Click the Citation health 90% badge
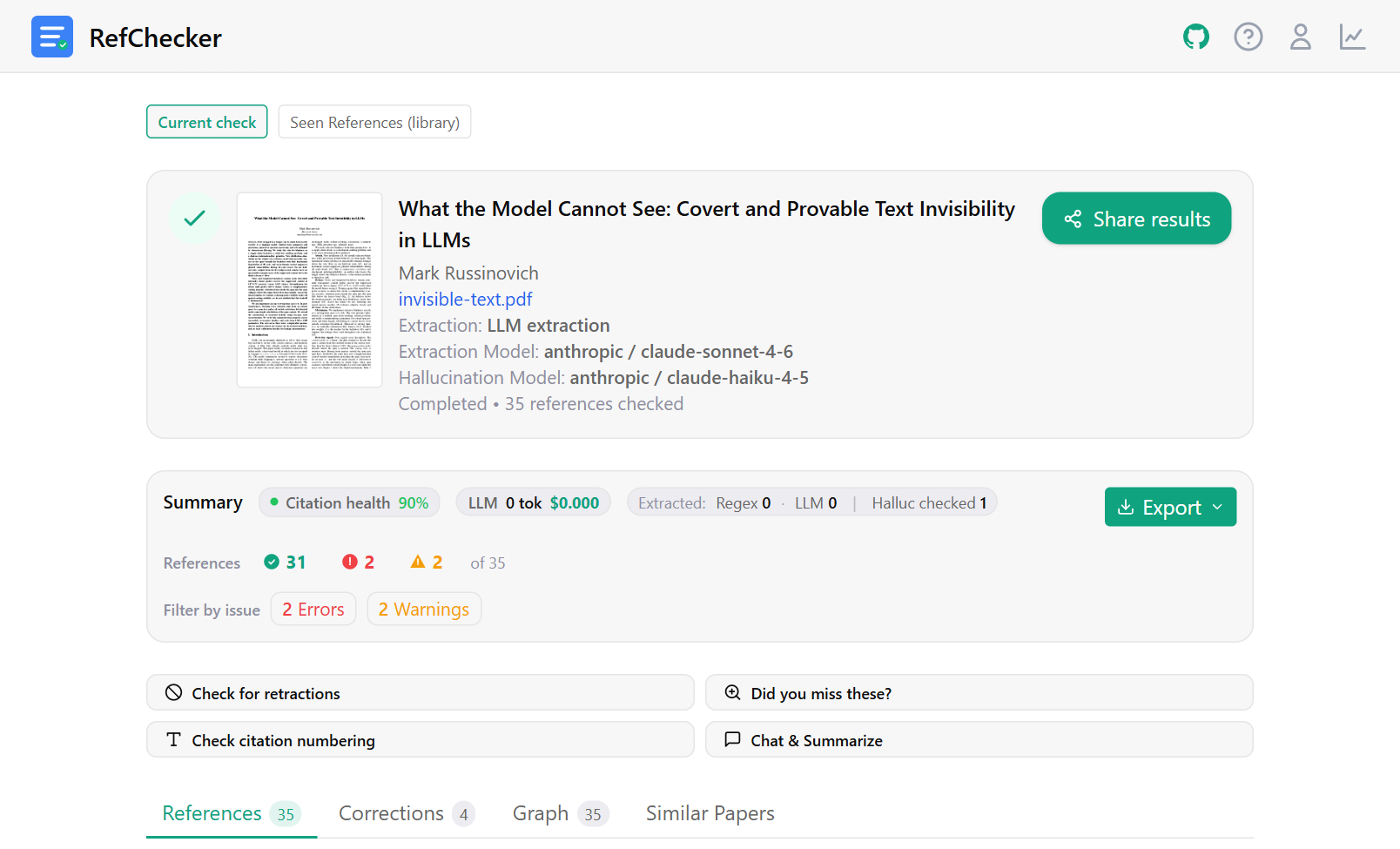Image resolution: width=1400 pixels, height=849 pixels. click(349, 503)
